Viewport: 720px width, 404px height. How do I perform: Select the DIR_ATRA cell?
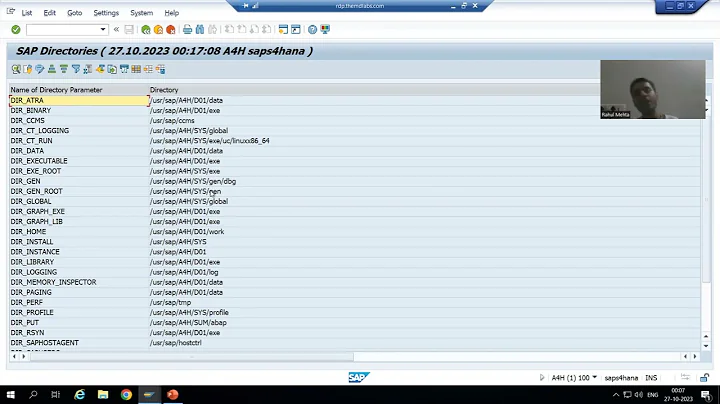pyautogui.click(x=79, y=100)
